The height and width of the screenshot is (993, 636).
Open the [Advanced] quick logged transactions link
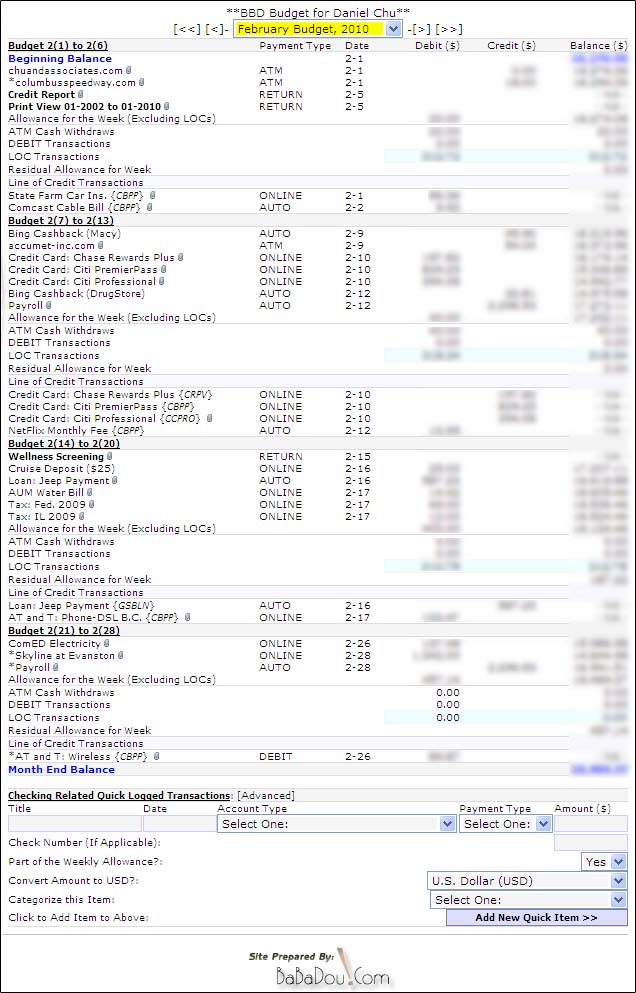(265, 795)
